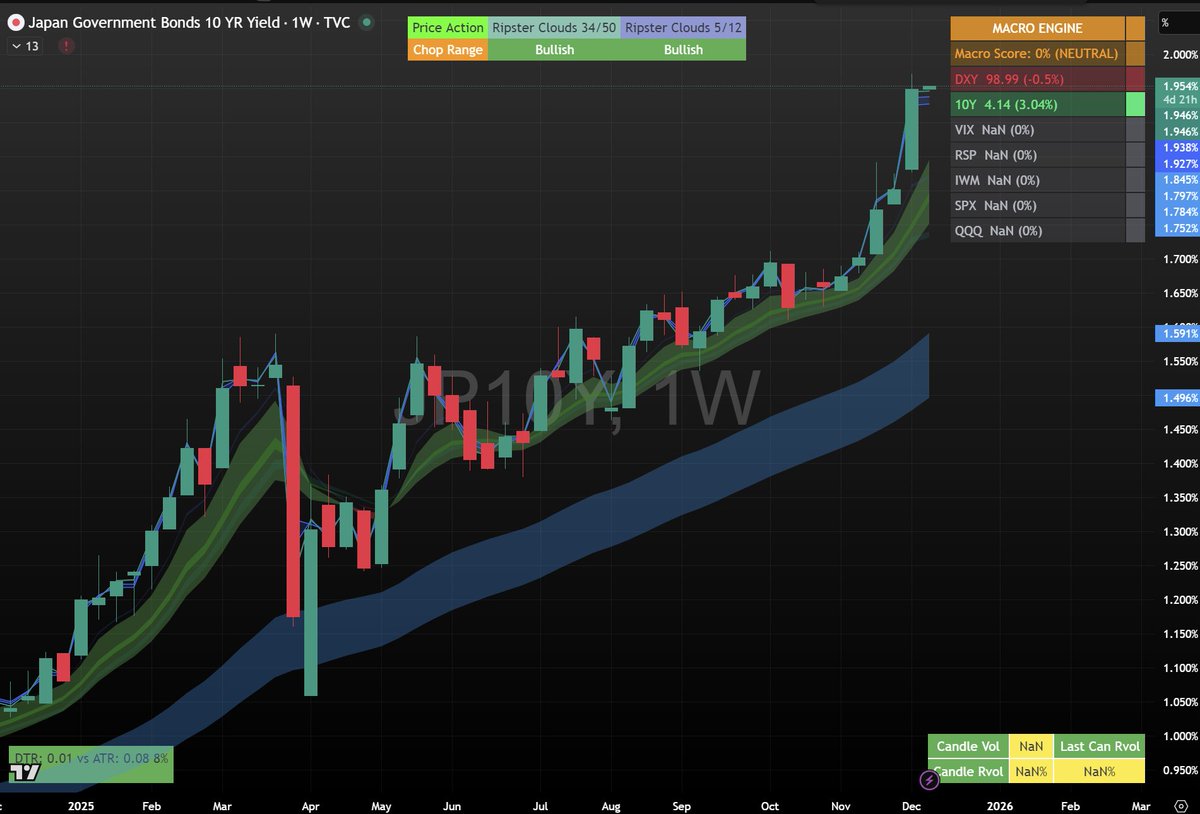Select the IWM NaN (0%) row
This screenshot has height=814, width=1200.
(1037, 180)
